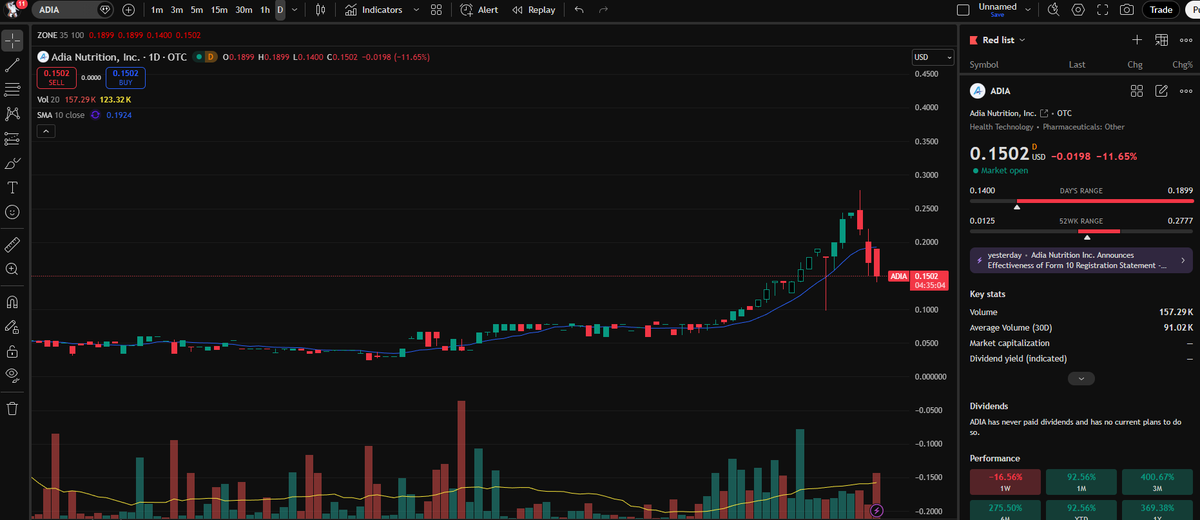The image size is (1200, 520).
Task: Switch to 3m timeframe
Action: click(177, 10)
